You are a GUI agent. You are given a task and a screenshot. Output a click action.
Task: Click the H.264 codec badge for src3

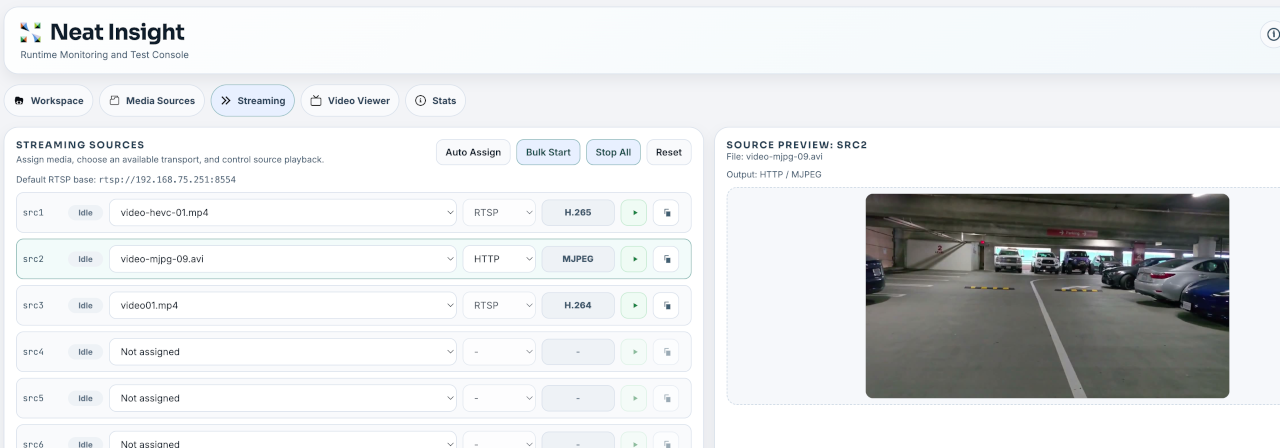pyautogui.click(x=578, y=305)
